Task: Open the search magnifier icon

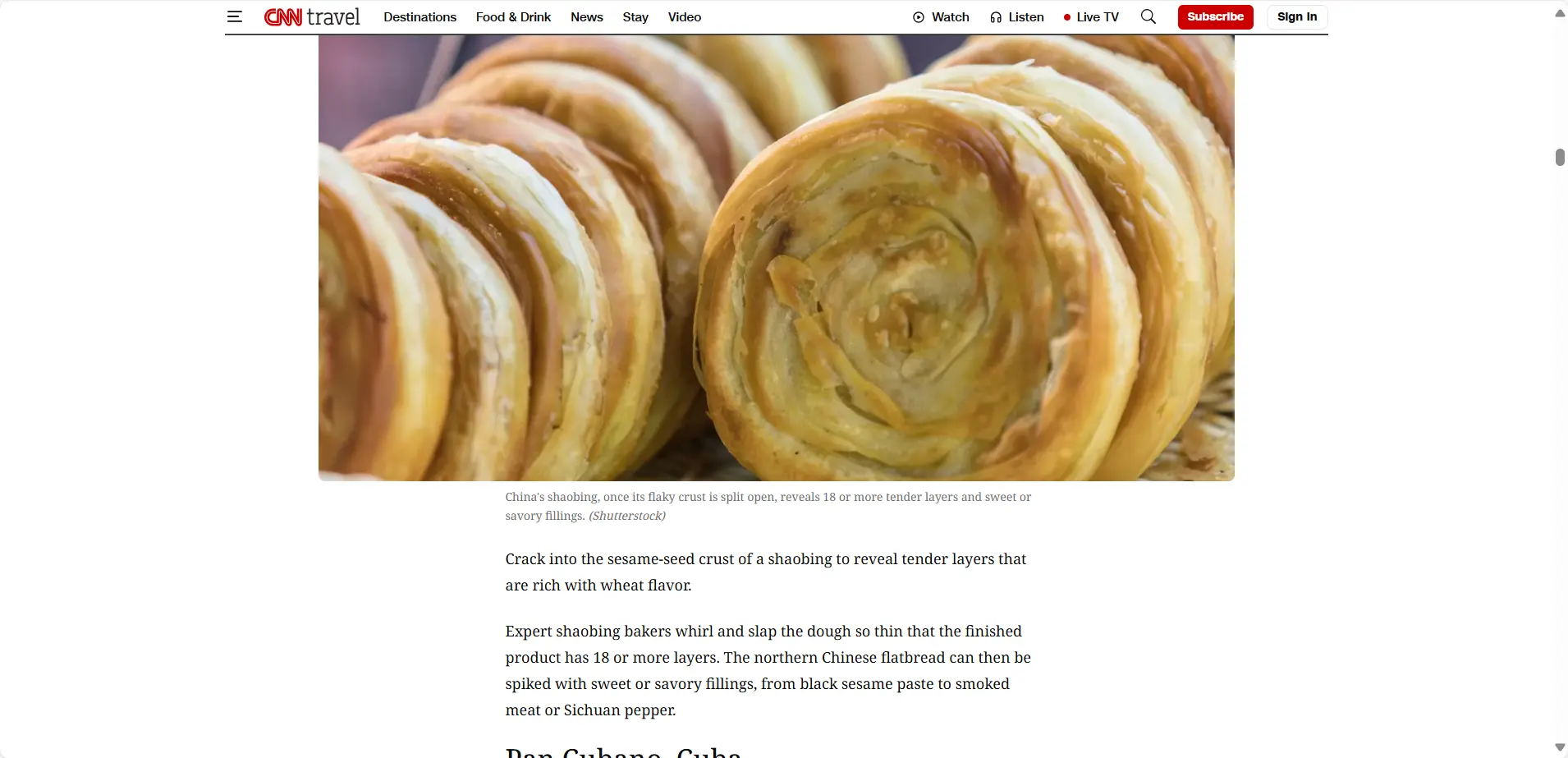Action: pyautogui.click(x=1148, y=16)
